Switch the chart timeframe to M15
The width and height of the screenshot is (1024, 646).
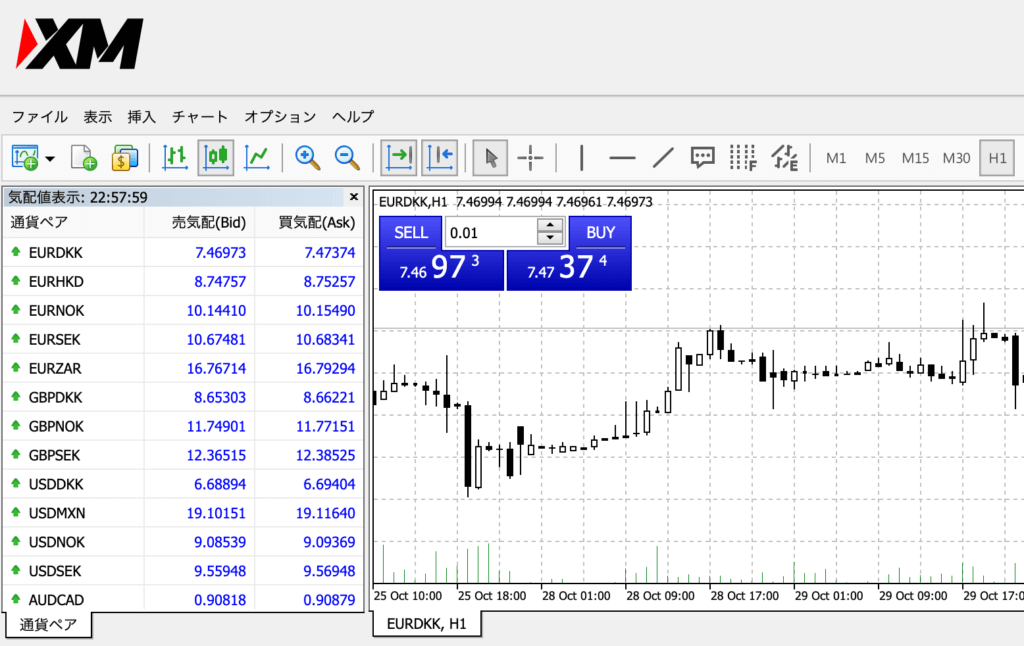tap(915, 157)
